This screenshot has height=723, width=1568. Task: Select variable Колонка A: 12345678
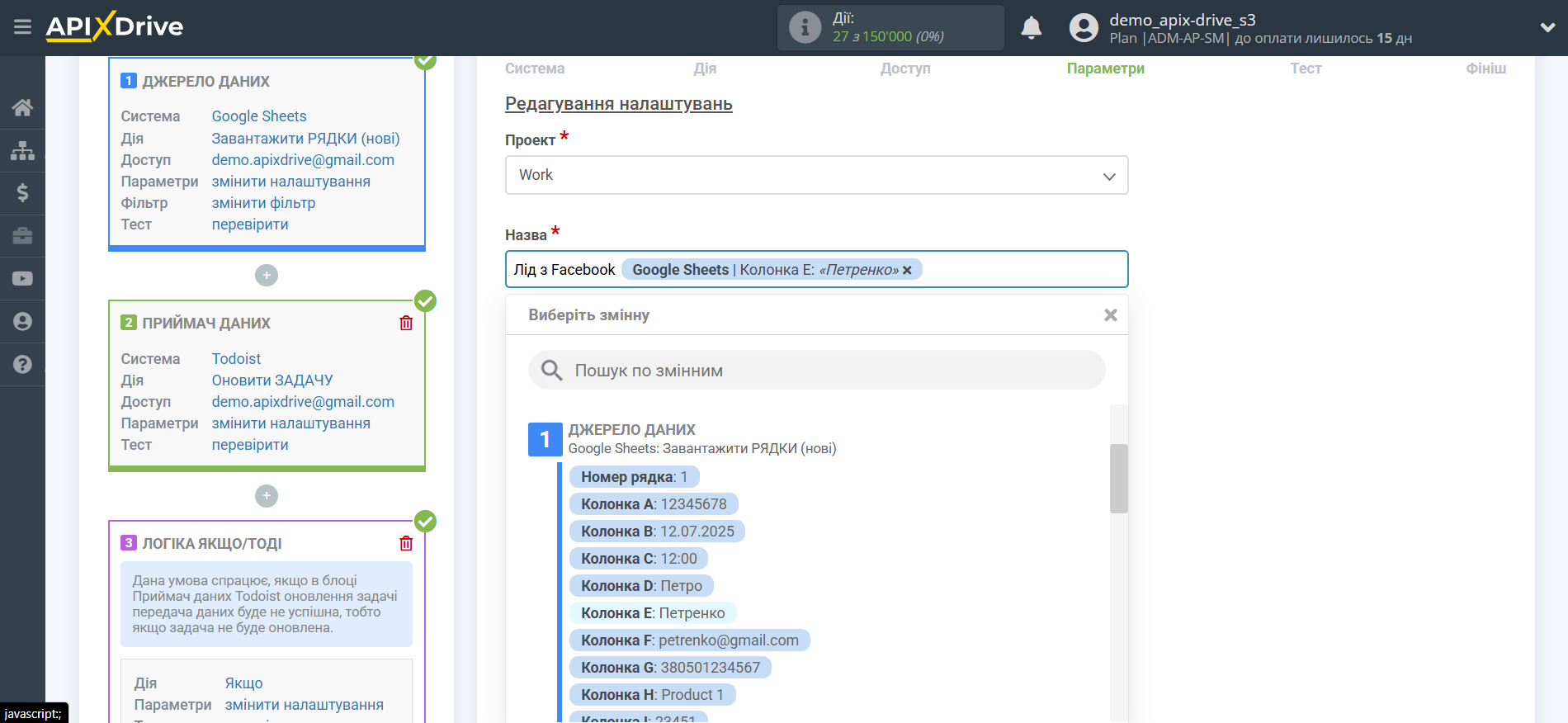coord(654,504)
